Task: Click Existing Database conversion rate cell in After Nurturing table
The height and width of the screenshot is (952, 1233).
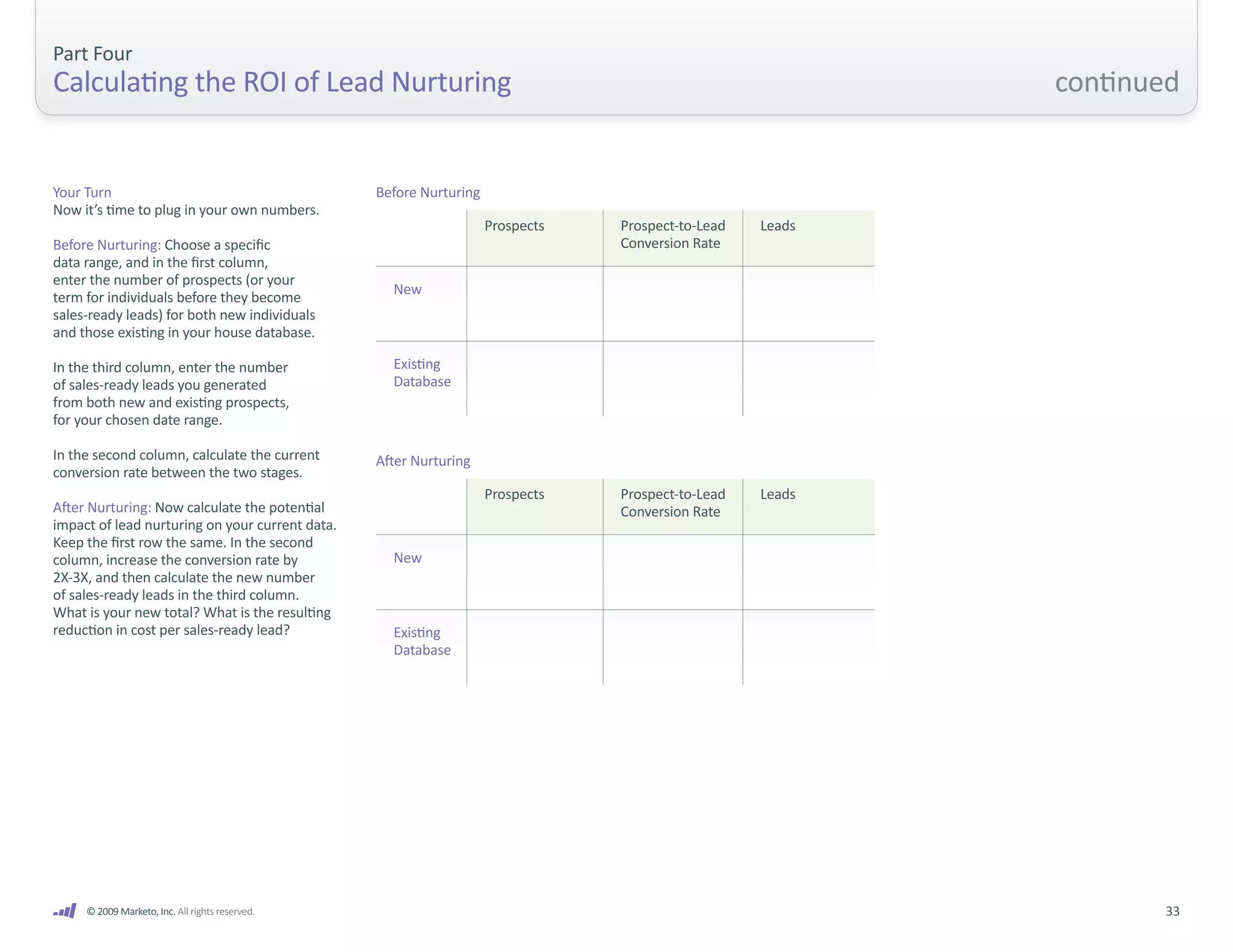Action: 672,647
